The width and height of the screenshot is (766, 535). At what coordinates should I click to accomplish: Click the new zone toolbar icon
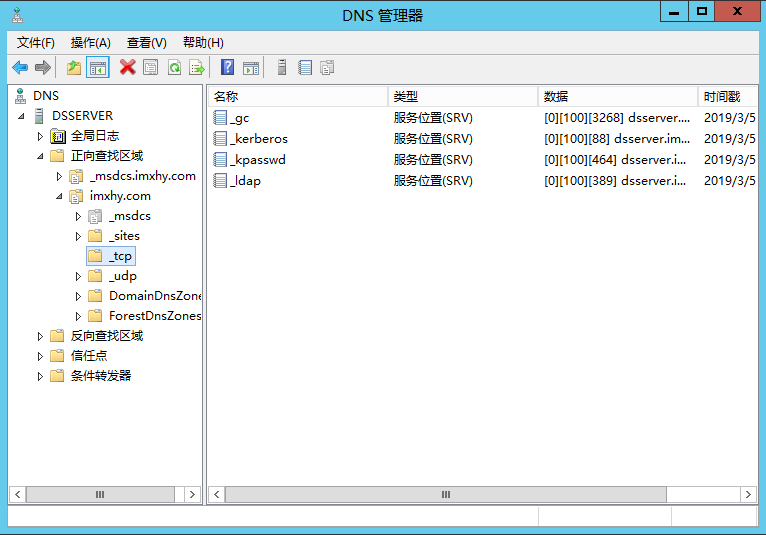click(327, 67)
